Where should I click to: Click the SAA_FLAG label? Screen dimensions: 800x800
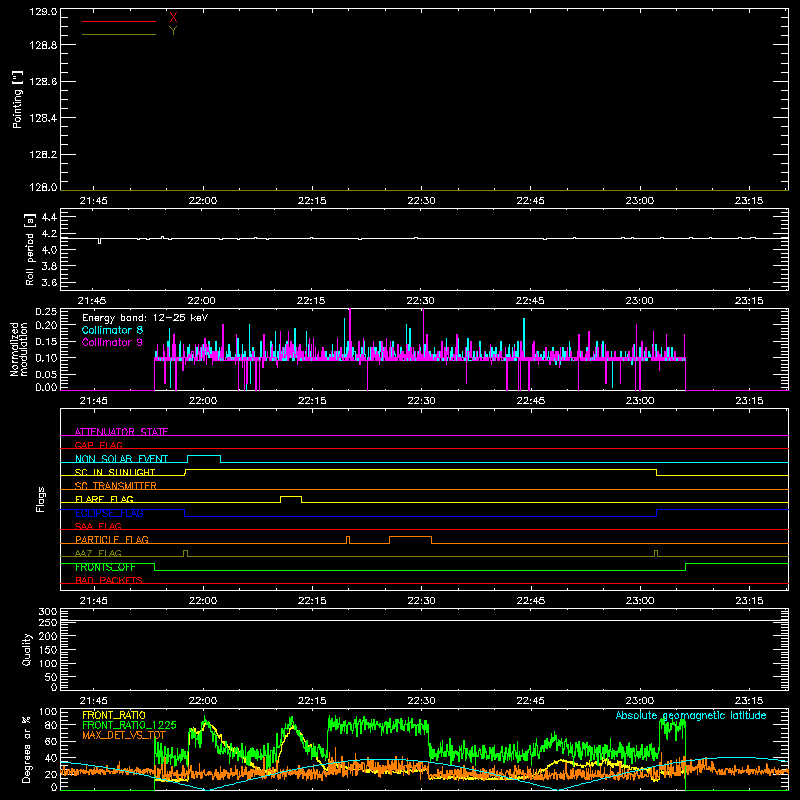pyautogui.click(x=98, y=526)
